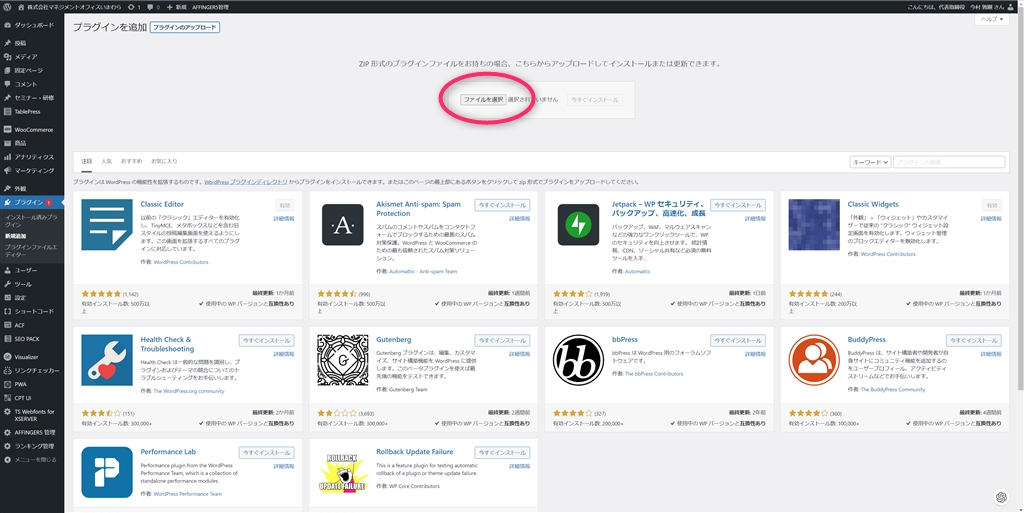This screenshot has width=1024, height=513.
Task: Switch to the 人気 tab
Action: [x=106, y=161]
